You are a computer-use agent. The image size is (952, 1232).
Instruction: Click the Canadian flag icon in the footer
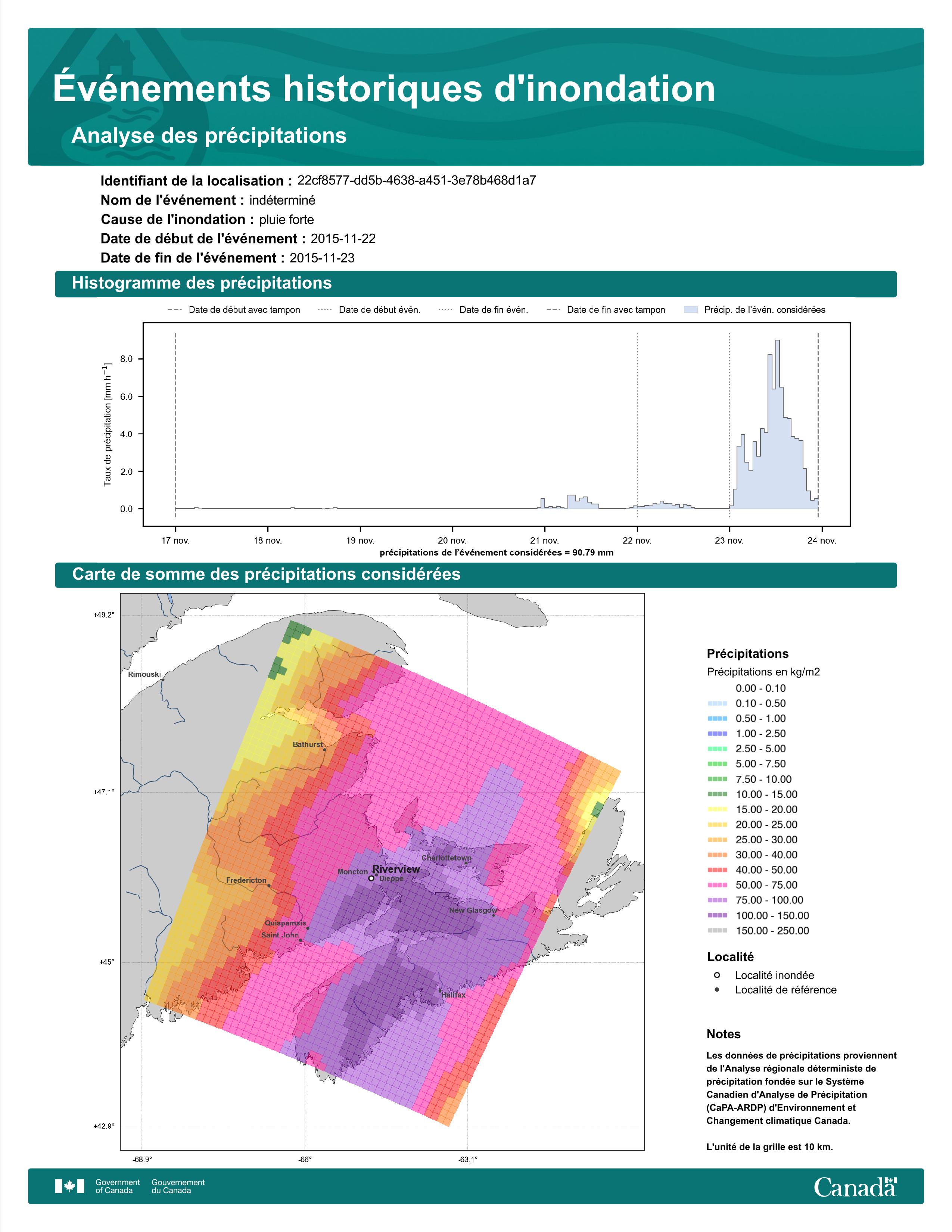tap(69, 1186)
